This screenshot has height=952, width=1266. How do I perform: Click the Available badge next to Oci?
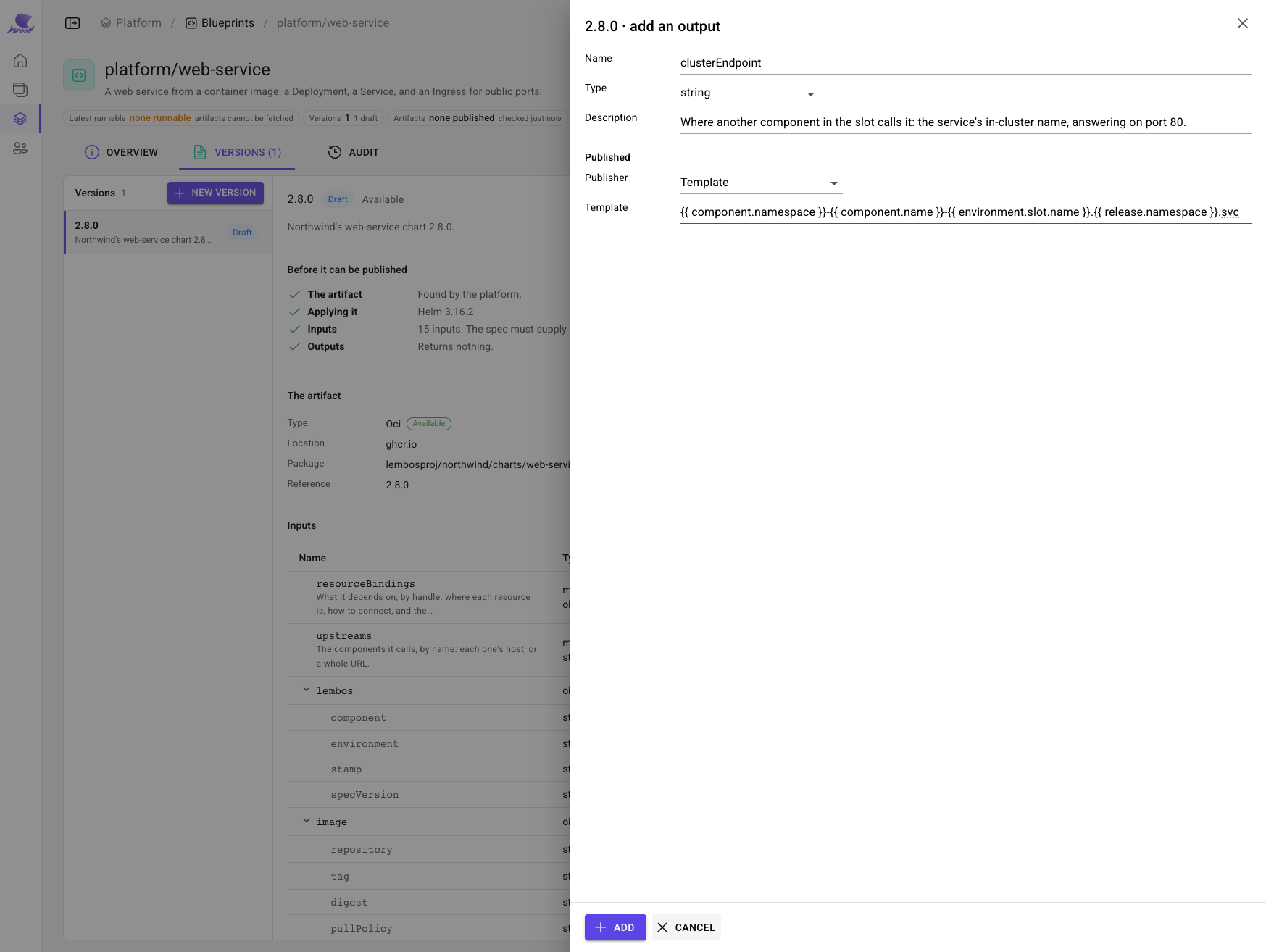(429, 424)
